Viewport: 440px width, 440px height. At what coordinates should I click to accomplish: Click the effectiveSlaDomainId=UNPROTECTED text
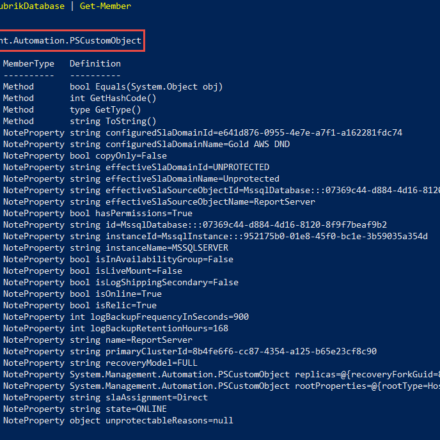[188, 167]
